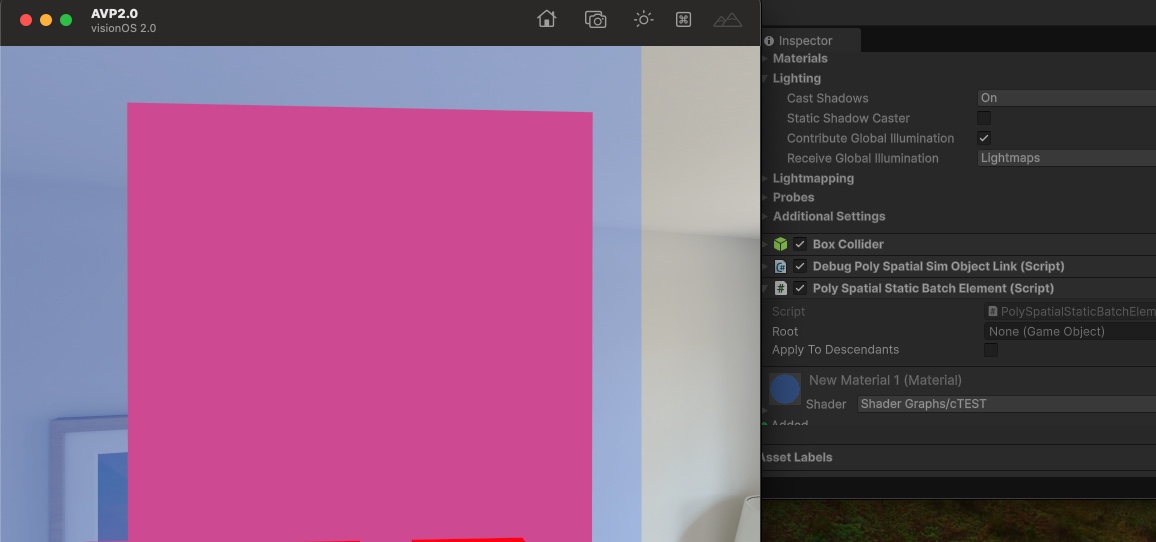Click the visionOS 2.0 subtitle

(x=124, y=28)
